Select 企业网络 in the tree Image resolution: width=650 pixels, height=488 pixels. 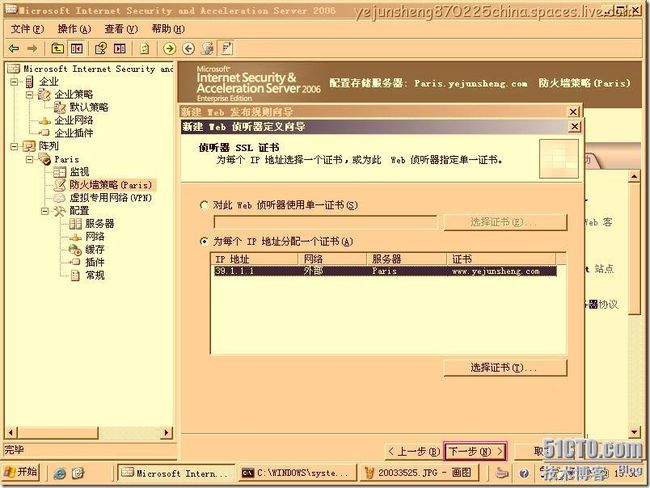pos(74,120)
